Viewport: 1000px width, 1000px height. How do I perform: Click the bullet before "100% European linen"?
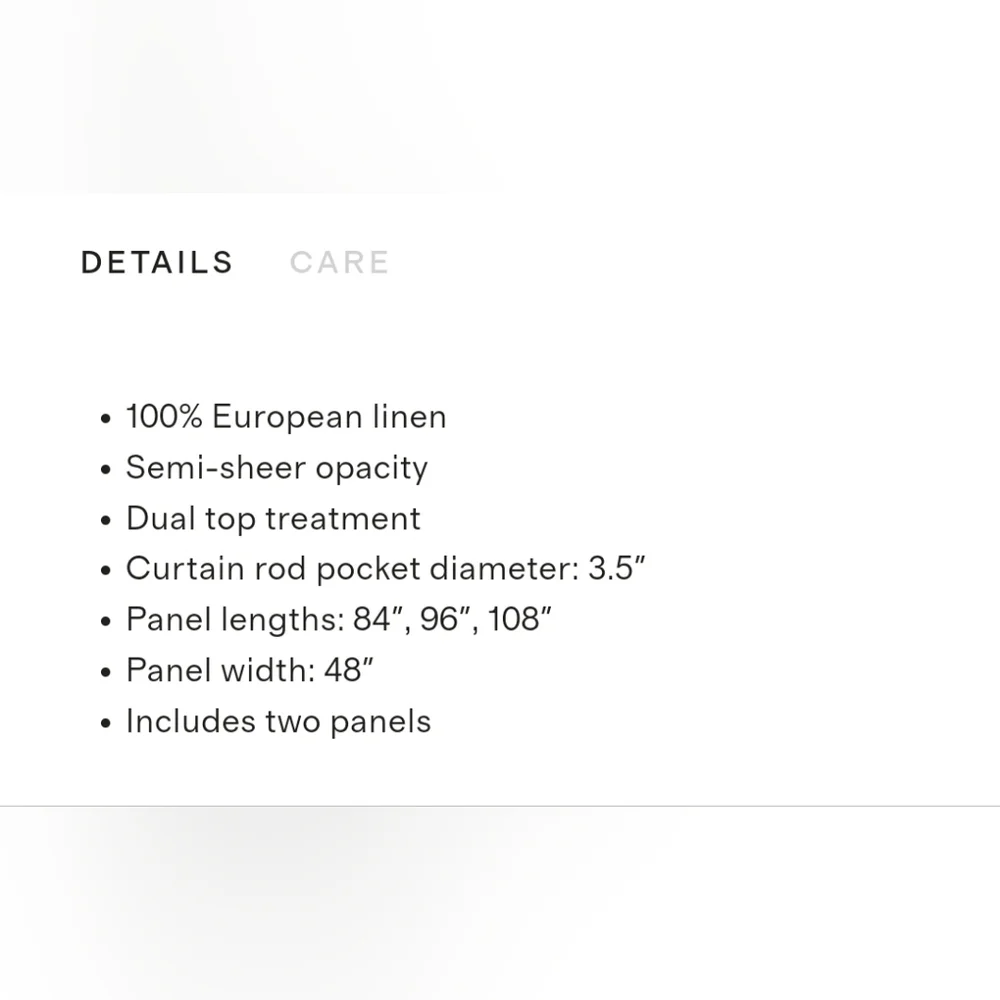pyautogui.click(x=106, y=419)
